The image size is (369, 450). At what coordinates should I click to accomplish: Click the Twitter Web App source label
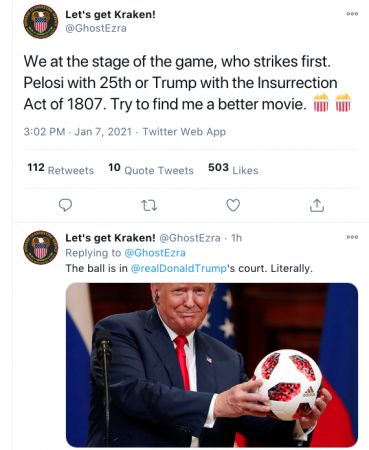point(184,132)
